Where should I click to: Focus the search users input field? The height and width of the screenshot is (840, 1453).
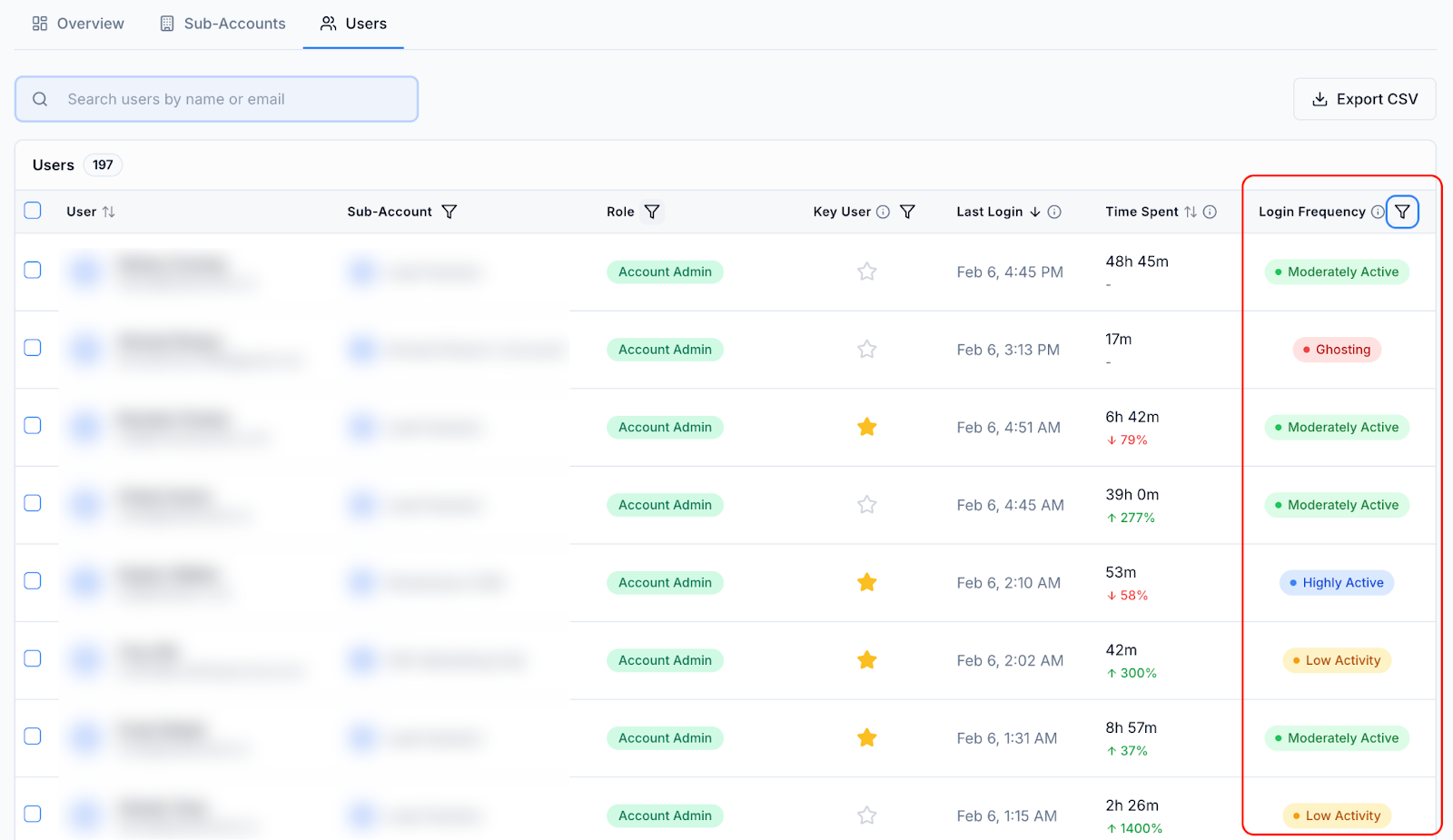tap(216, 99)
